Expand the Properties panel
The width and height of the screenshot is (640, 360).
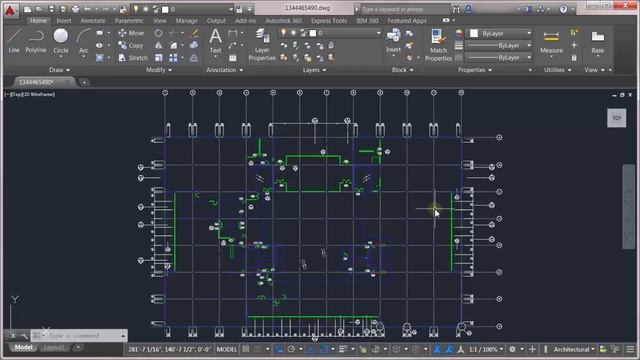click(475, 70)
